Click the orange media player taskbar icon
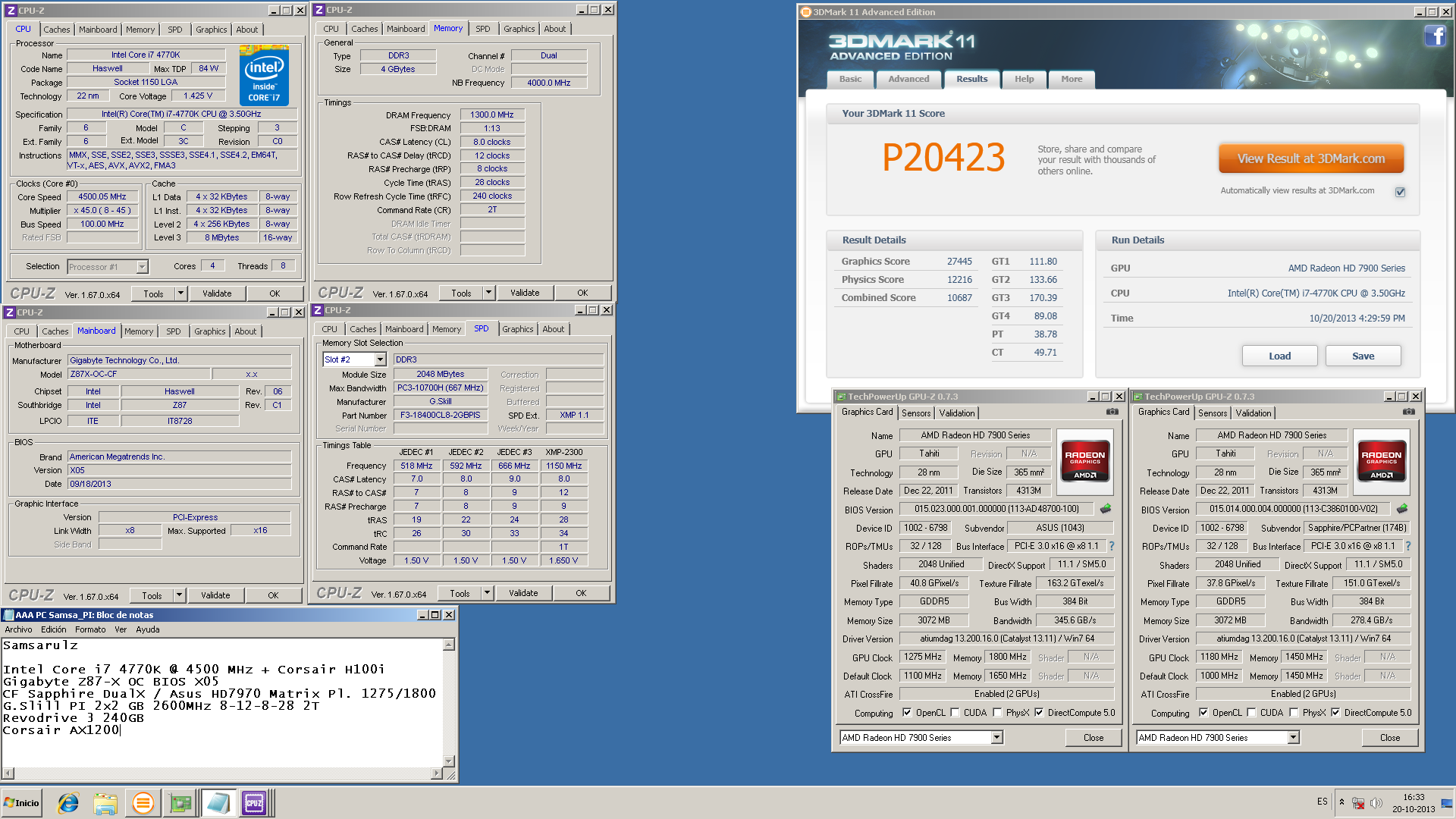This screenshot has height=819, width=1456. point(143,803)
